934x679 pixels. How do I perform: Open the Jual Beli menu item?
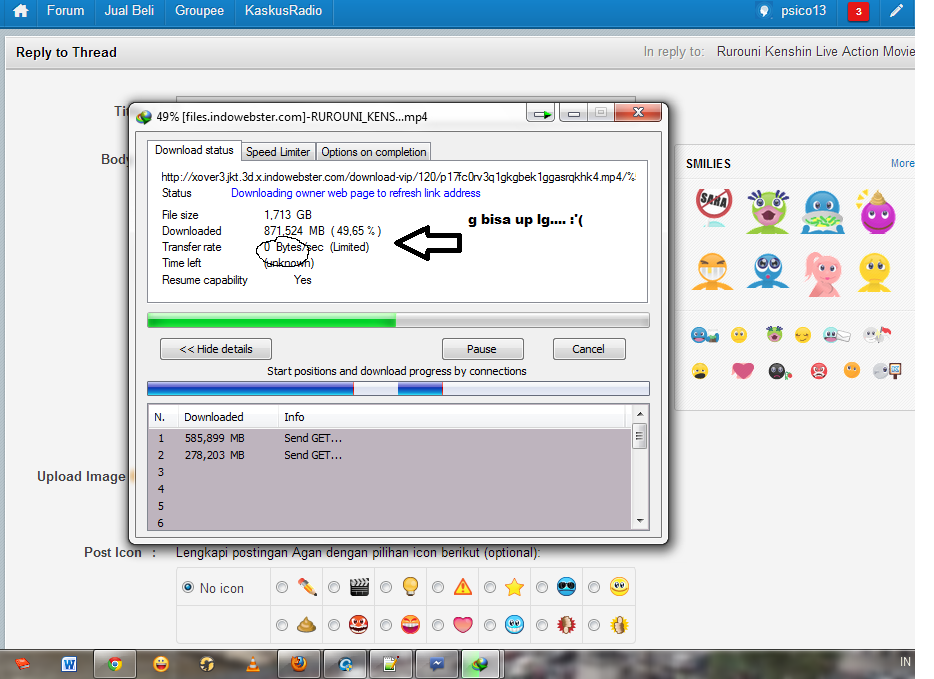click(129, 11)
